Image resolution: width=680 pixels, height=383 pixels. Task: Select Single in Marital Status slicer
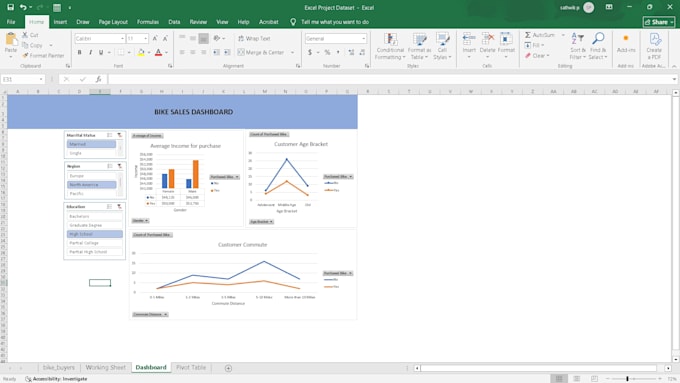coord(92,153)
